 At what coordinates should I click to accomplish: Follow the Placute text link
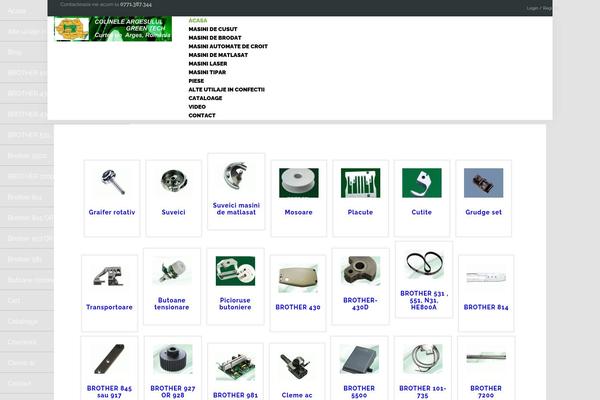click(360, 212)
